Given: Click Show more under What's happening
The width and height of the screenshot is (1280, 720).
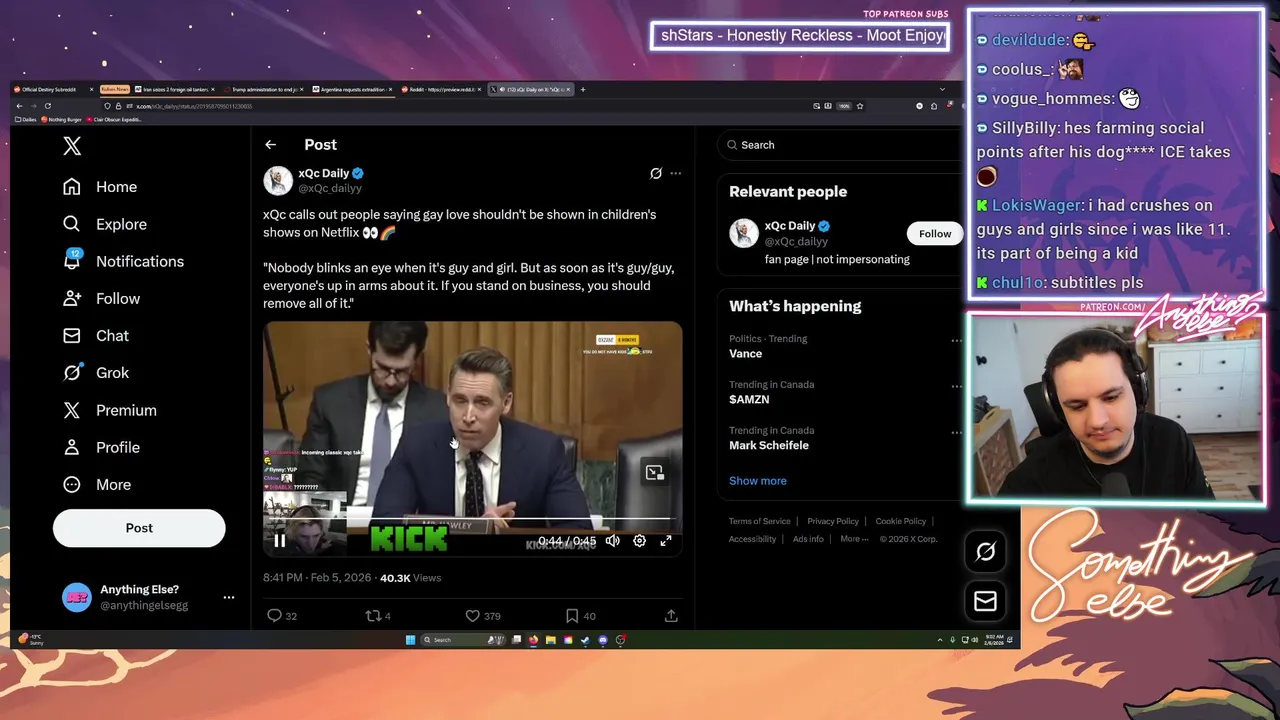Looking at the screenshot, I should tap(758, 481).
